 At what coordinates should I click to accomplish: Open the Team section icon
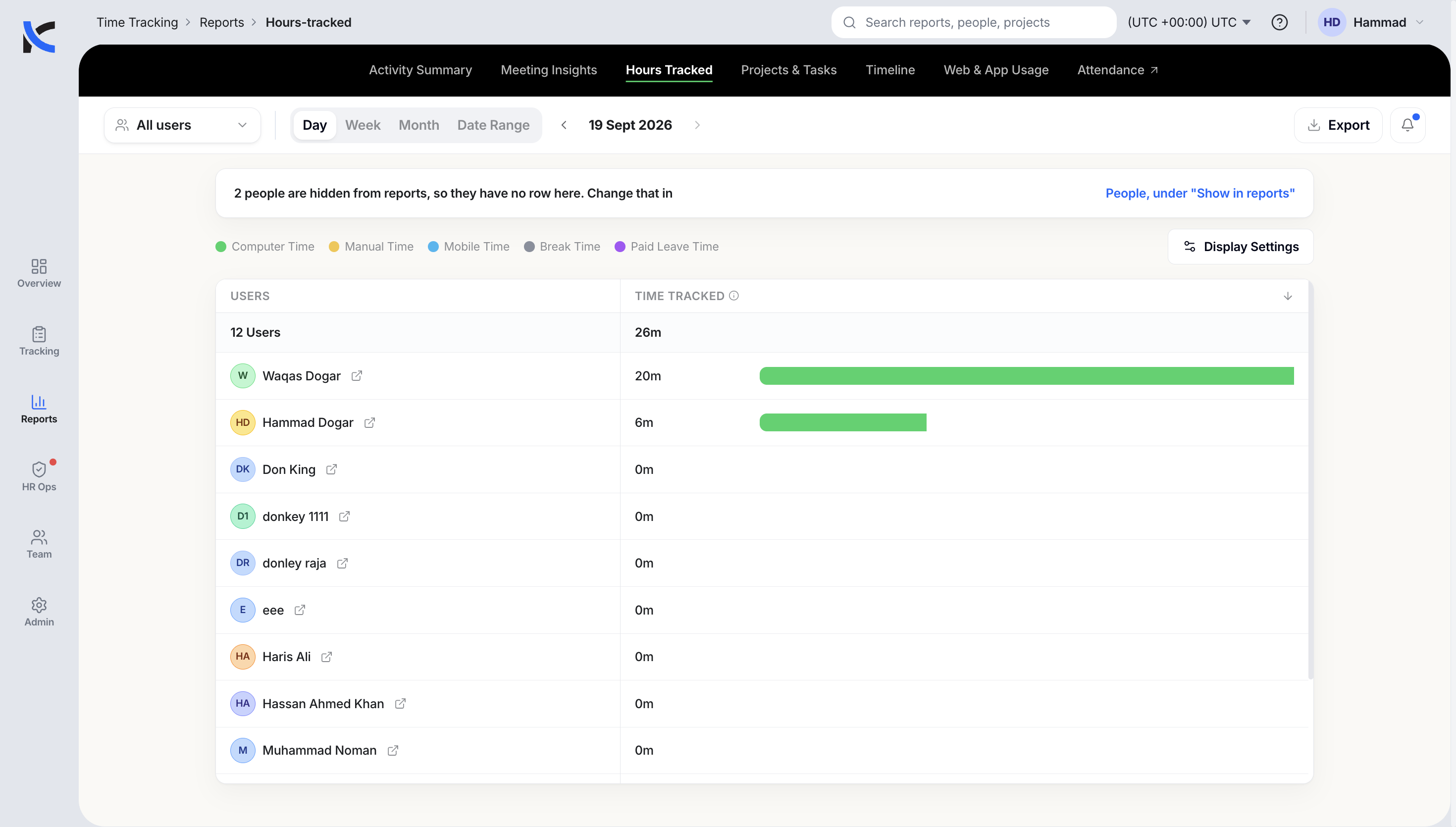tap(39, 537)
